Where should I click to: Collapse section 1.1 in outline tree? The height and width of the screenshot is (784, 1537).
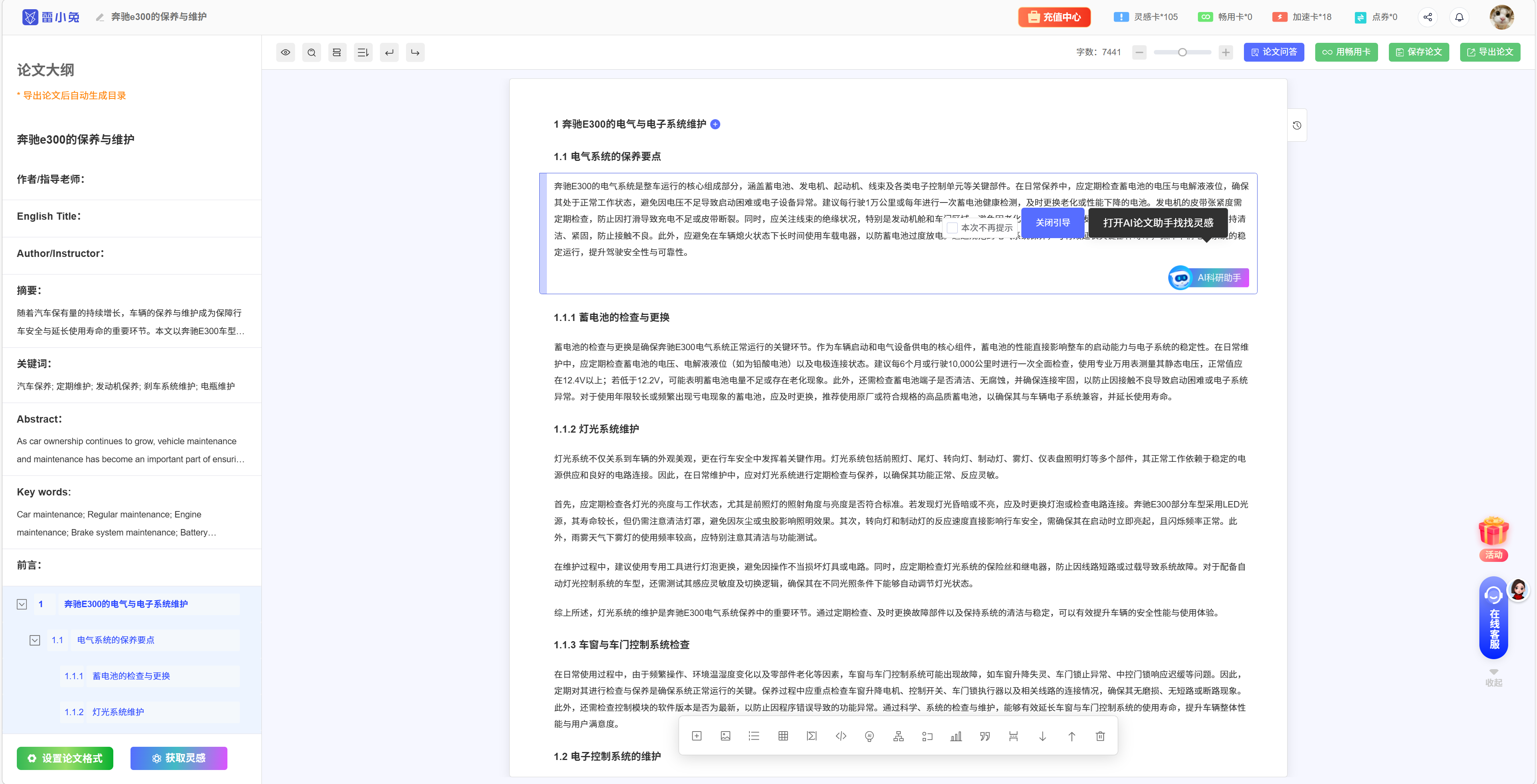pyautogui.click(x=34, y=640)
